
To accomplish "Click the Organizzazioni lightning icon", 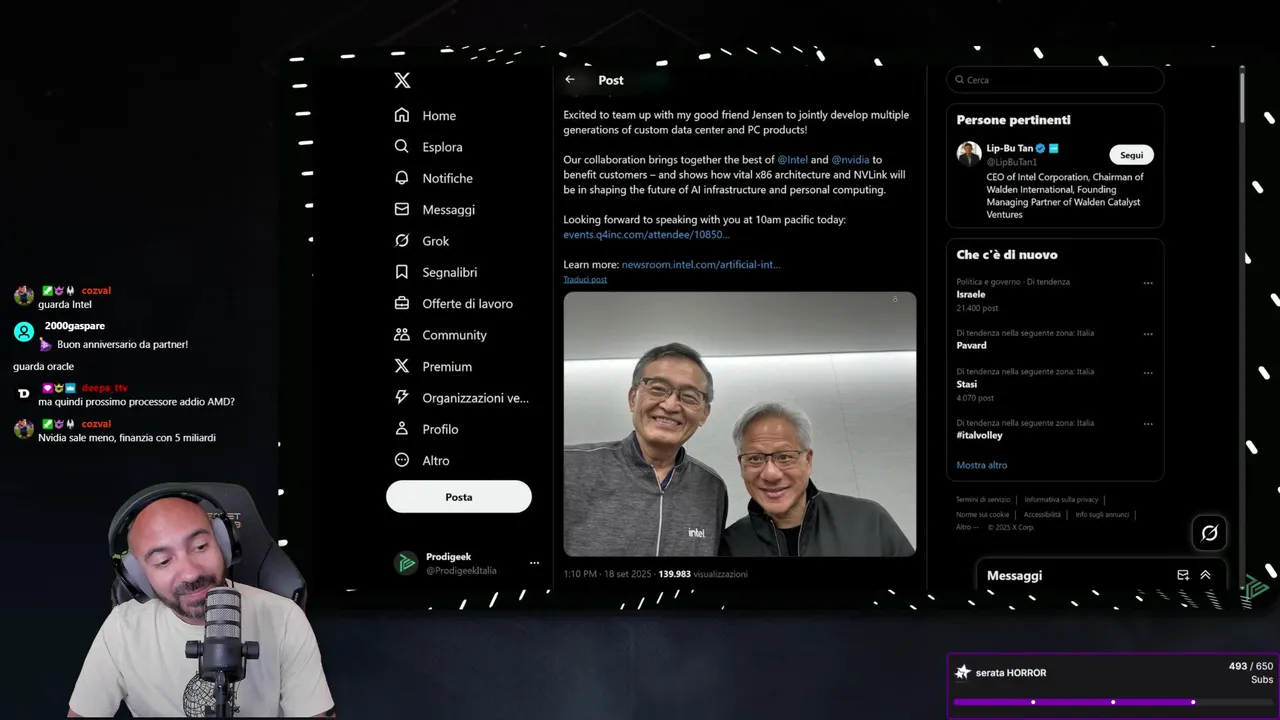I will coord(402,397).
